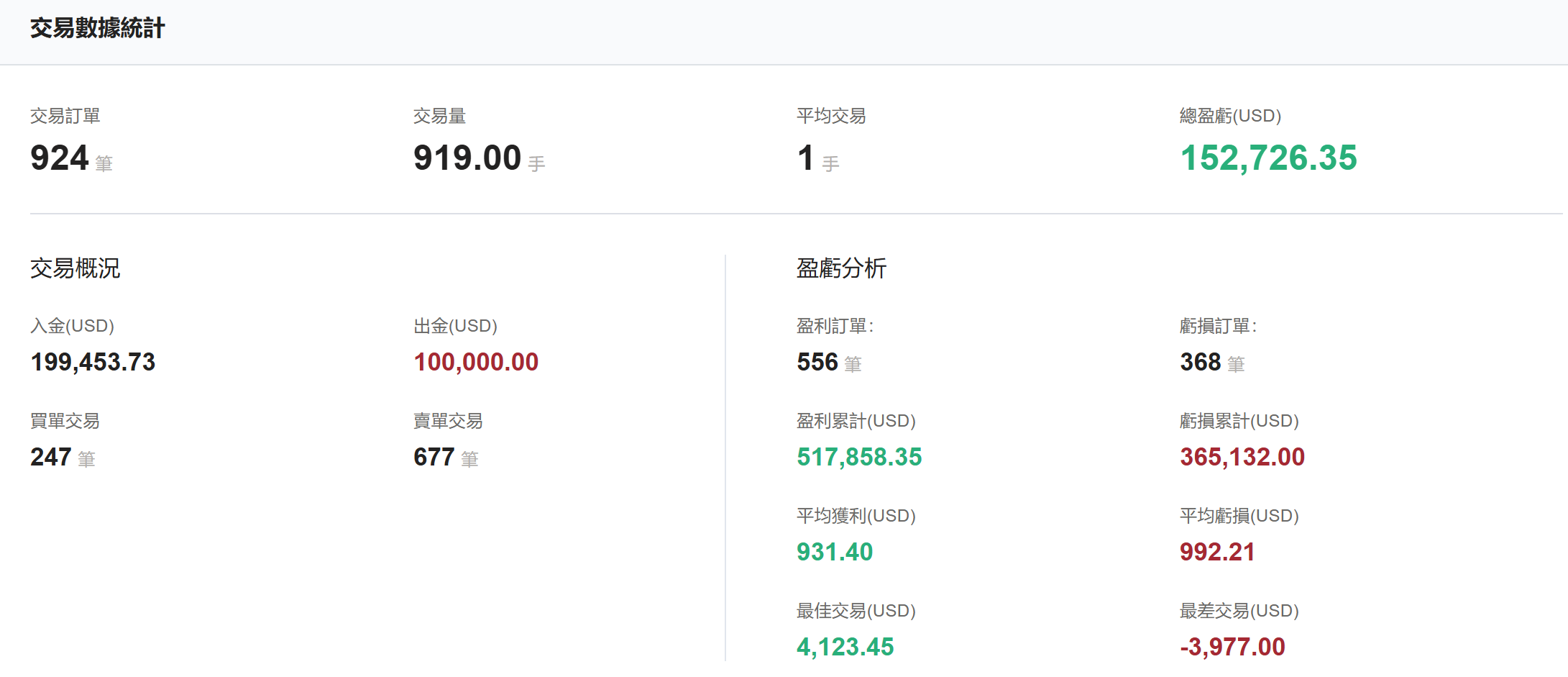
Task: Select the 賣單交易 label
Action: [x=449, y=421]
